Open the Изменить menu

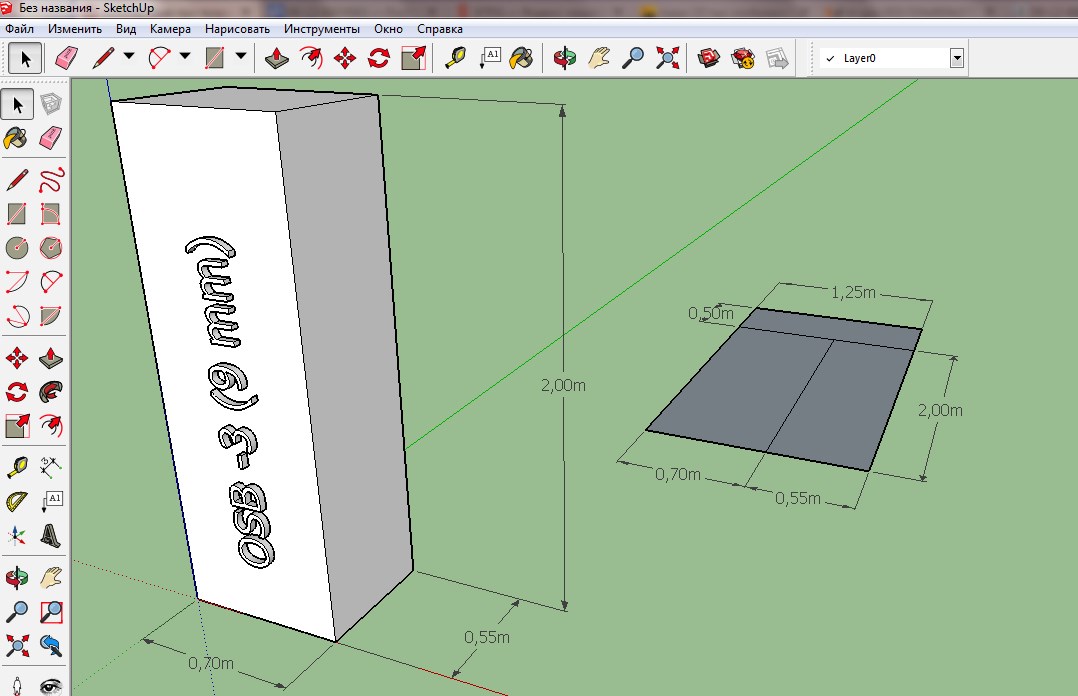(x=75, y=29)
